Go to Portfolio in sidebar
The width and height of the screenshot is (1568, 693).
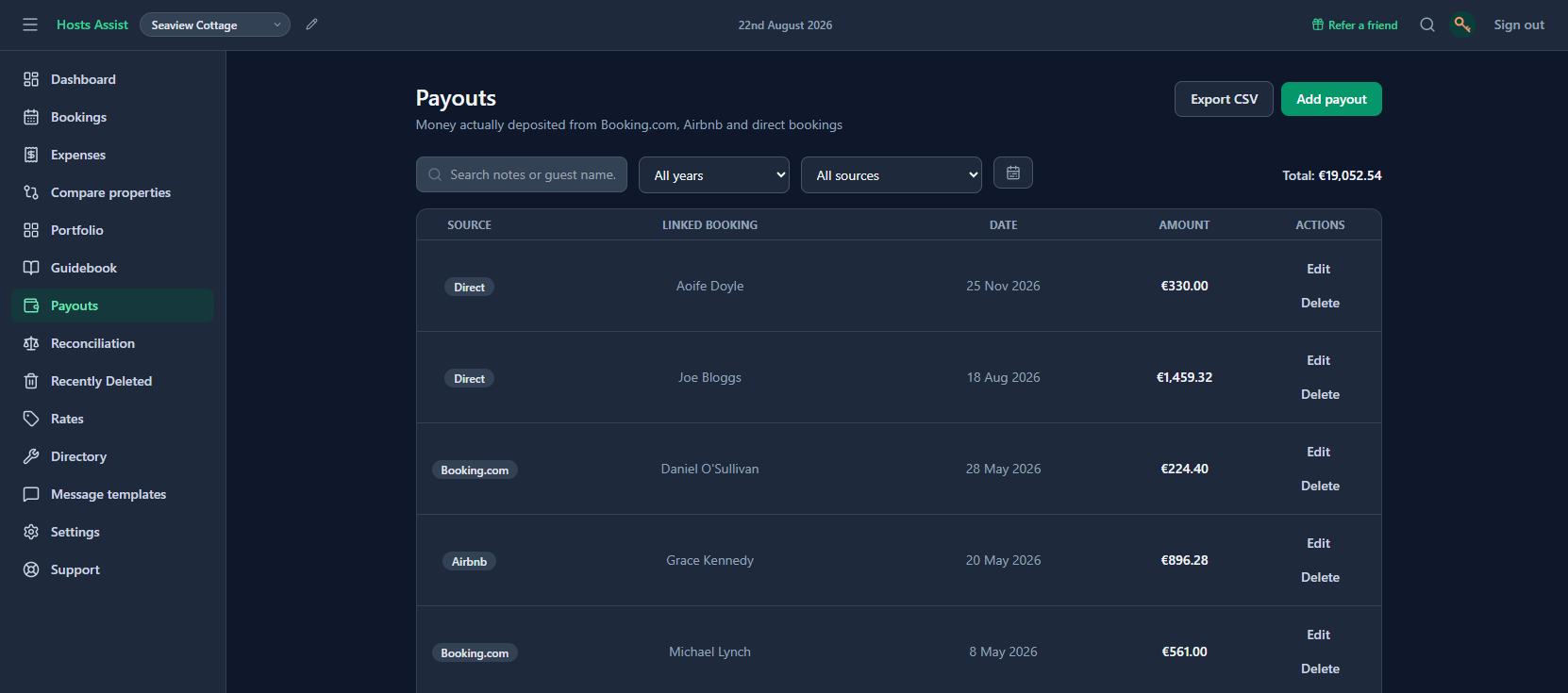coord(112,230)
